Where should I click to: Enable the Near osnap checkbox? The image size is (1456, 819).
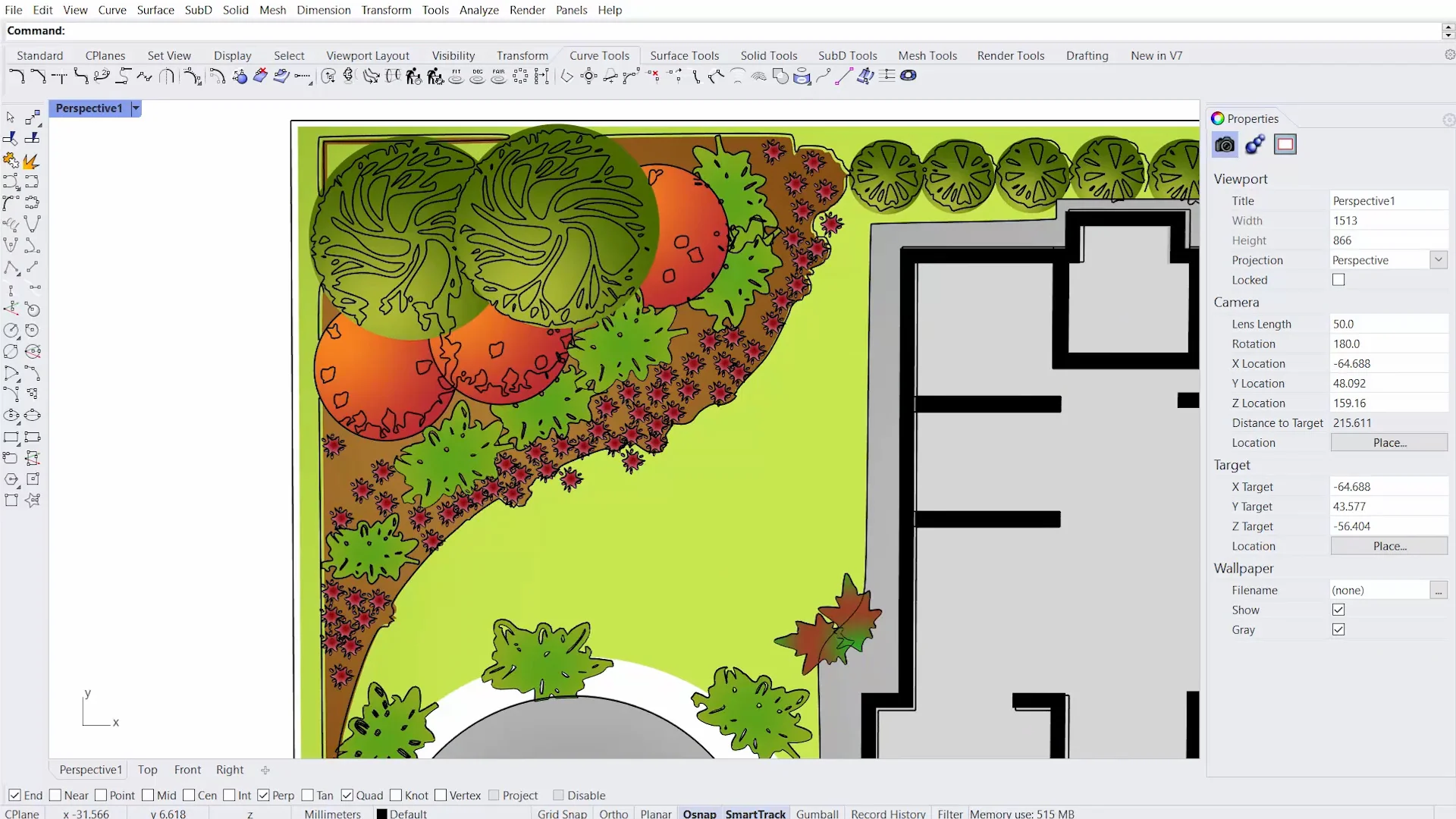pos(55,795)
